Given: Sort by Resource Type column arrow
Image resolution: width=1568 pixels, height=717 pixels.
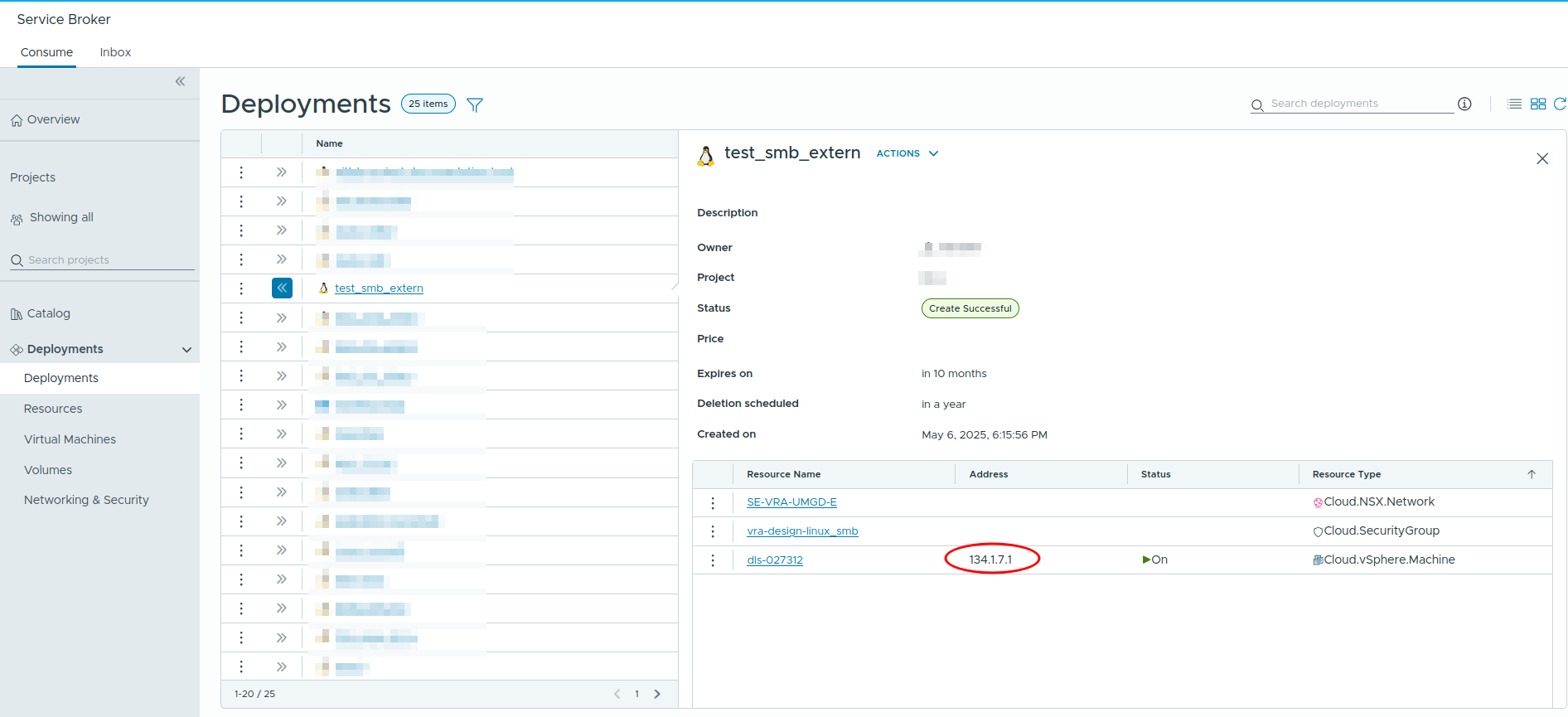Looking at the screenshot, I should point(1531,474).
